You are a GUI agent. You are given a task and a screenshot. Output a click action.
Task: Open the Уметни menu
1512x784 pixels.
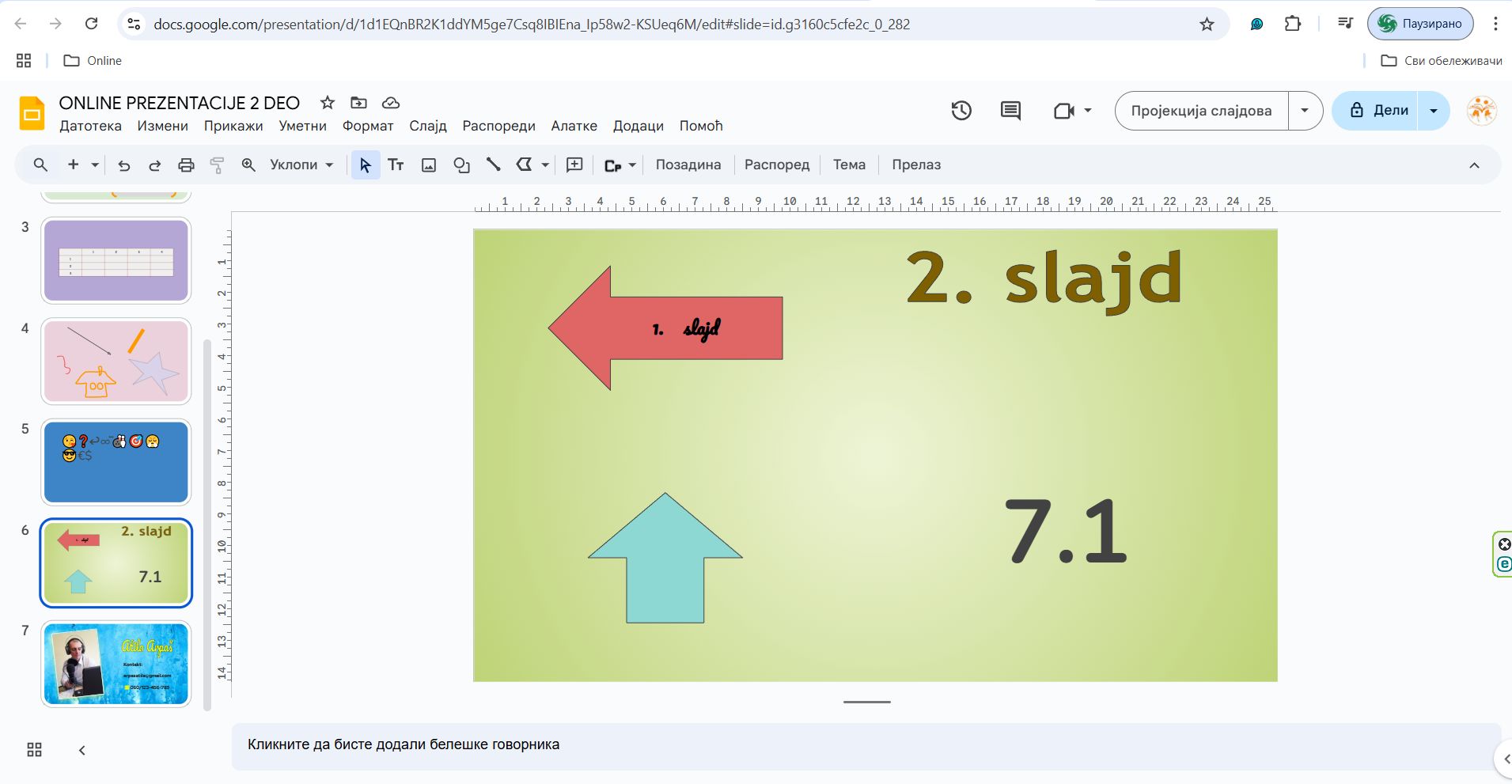tap(302, 126)
